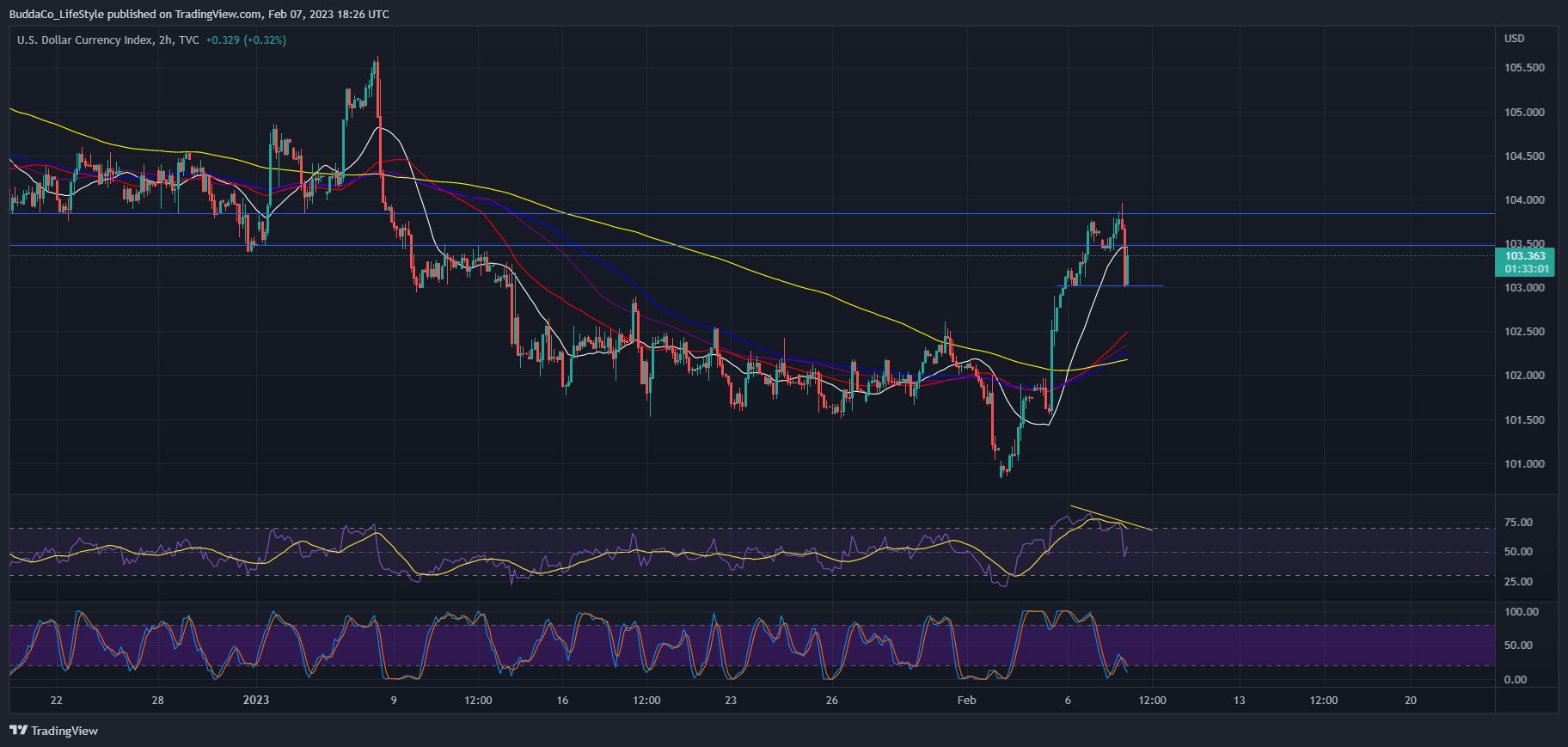
Task: Click the countdown timer 01:33:01
Action: pyautogui.click(x=1527, y=269)
